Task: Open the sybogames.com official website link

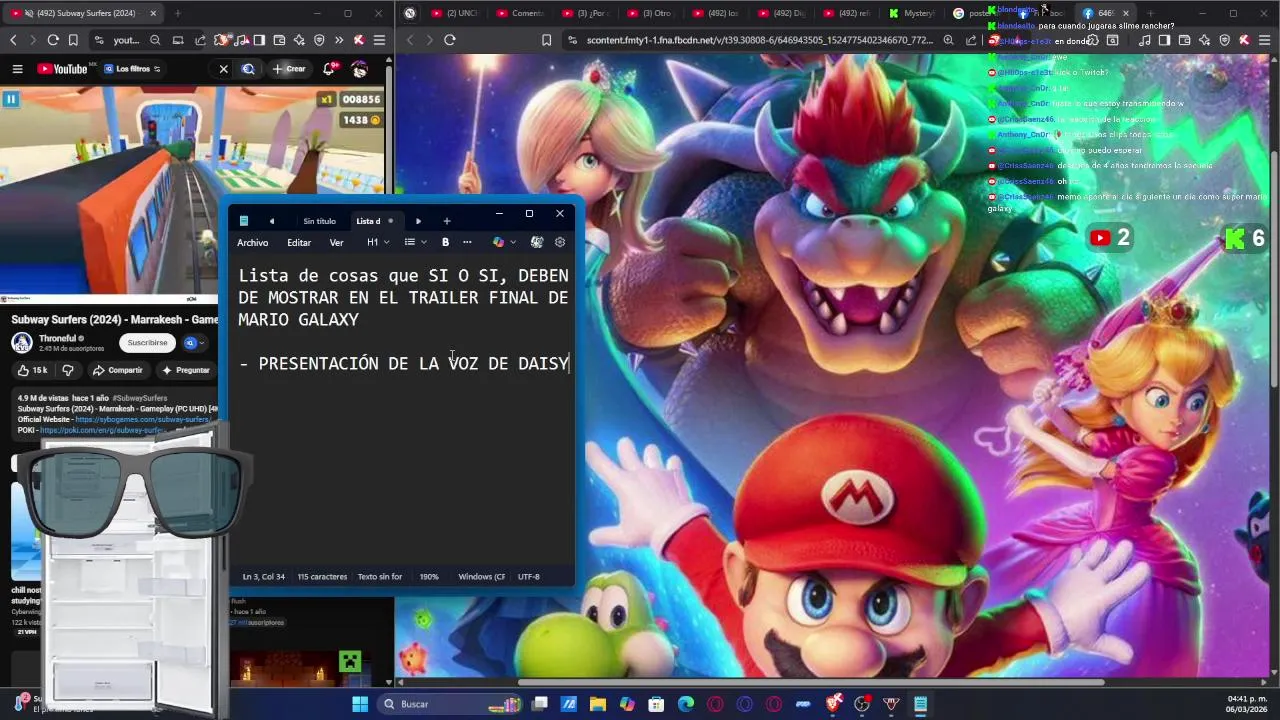Action: tap(141, 420)
